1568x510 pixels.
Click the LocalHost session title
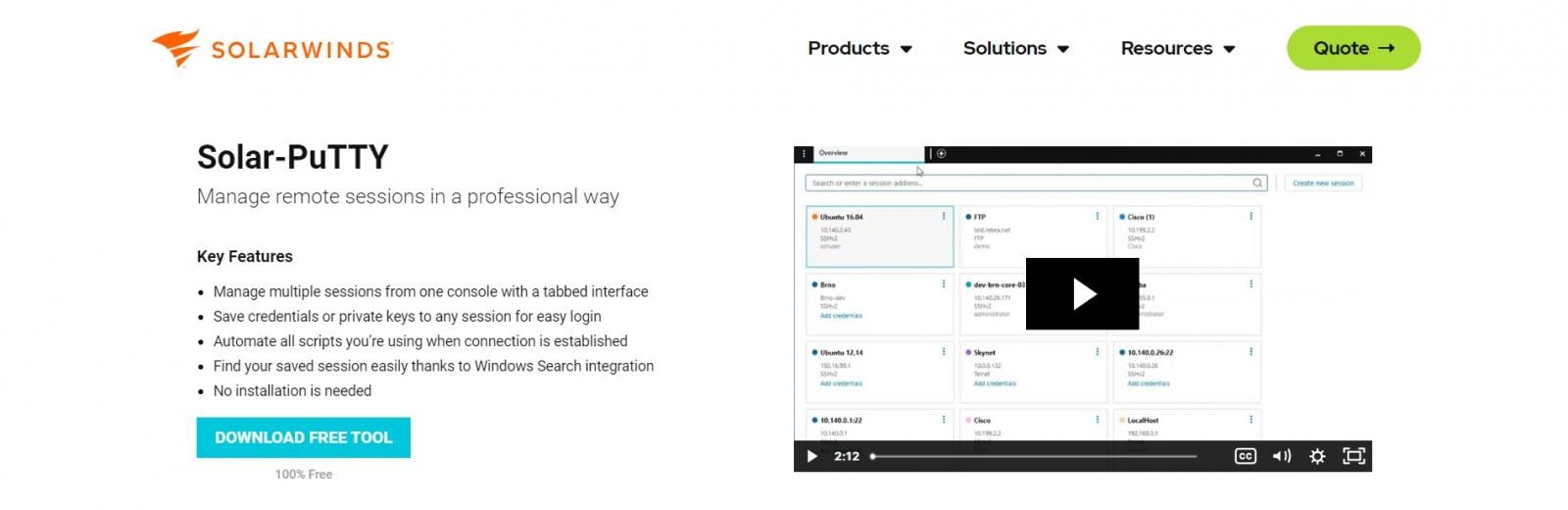click(1143, 420)
